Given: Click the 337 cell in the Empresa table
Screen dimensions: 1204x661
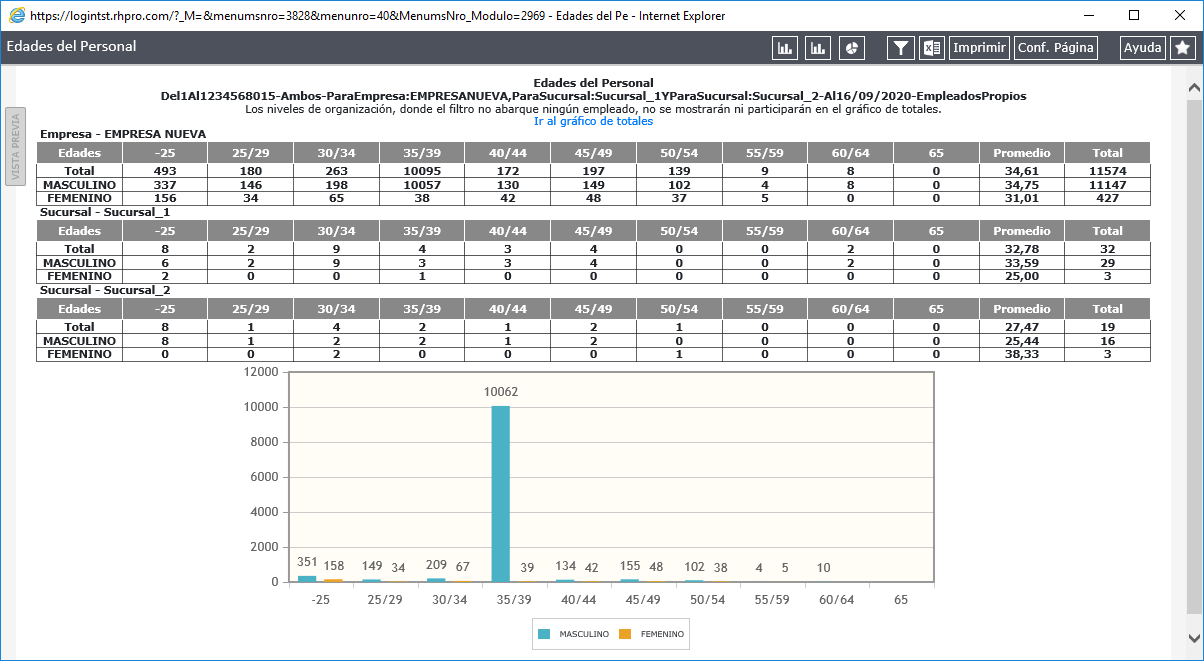Looking at the screenshot, I should tap(165, 185).
